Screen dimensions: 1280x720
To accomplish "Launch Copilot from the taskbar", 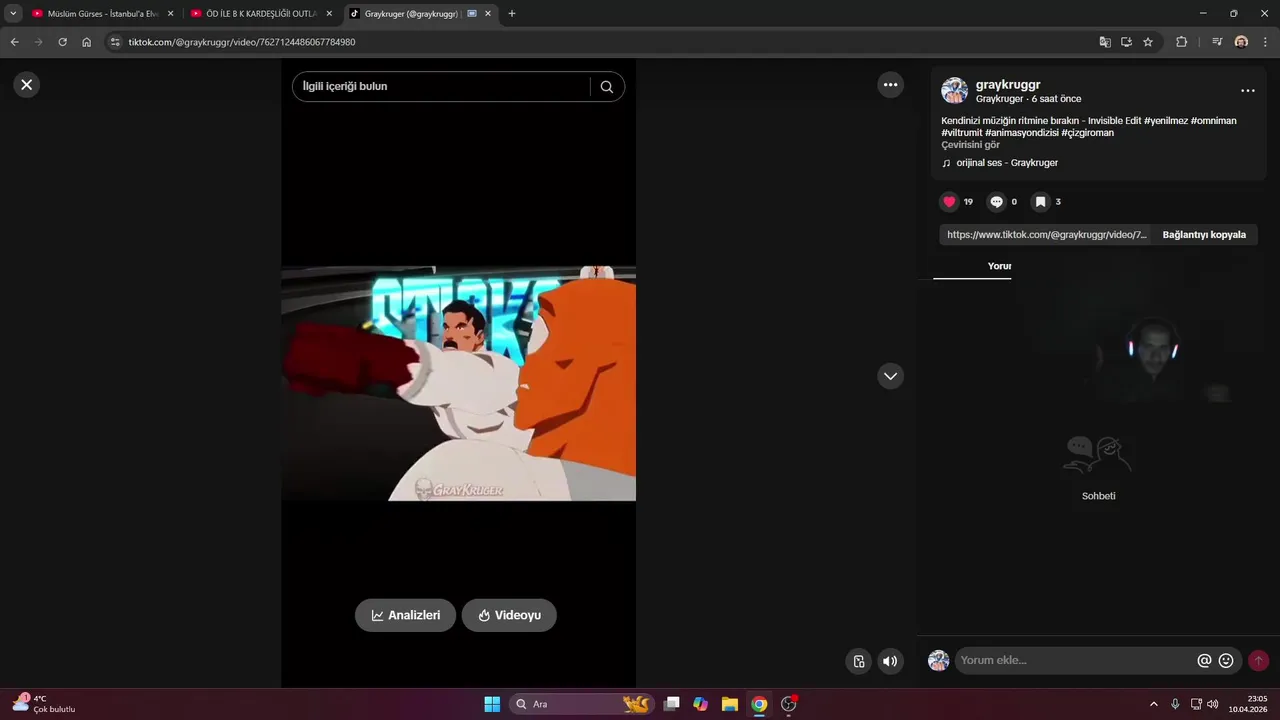I will 701,704.
